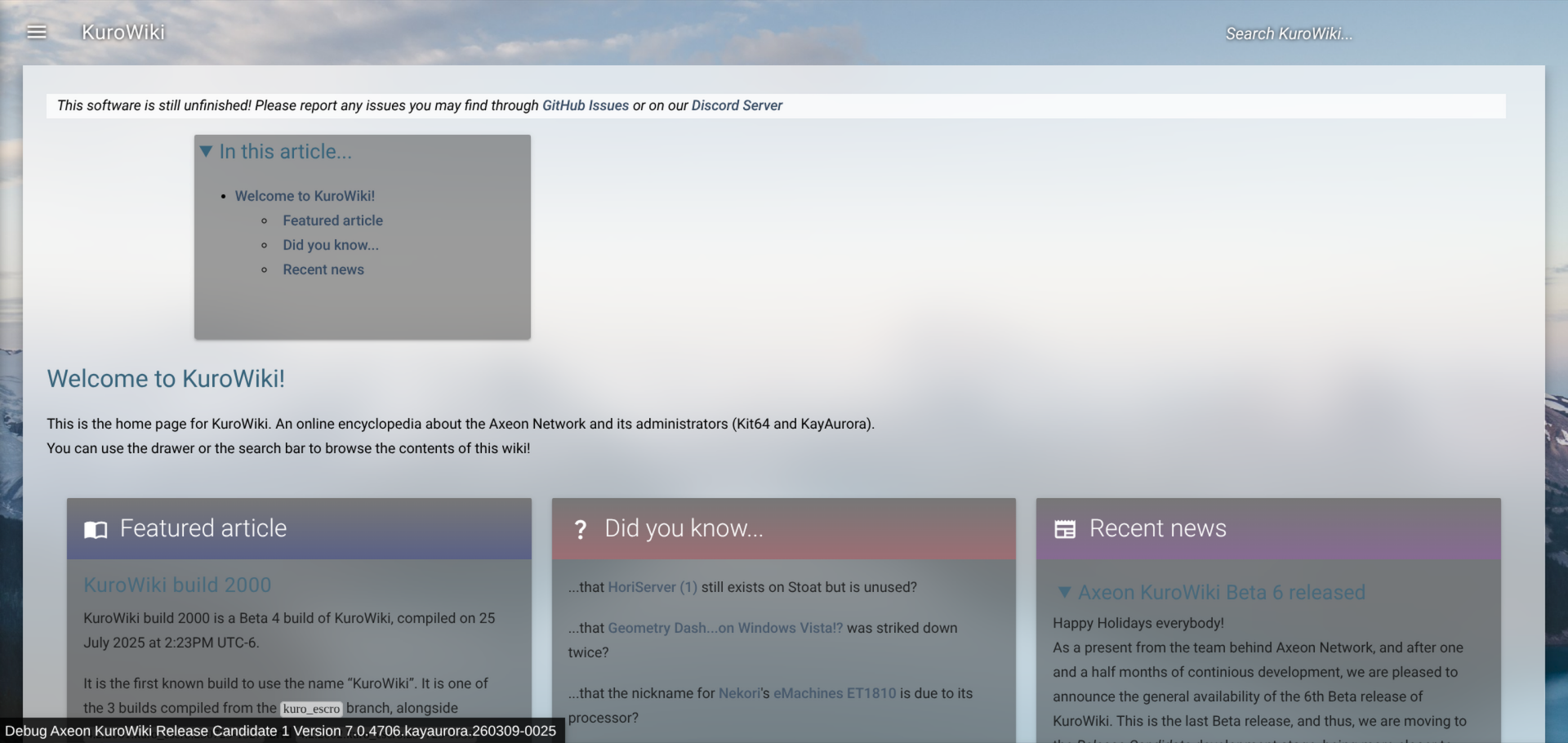Click the KuroWiki site title
The image size is (1568, 743).
pos(123,32)
